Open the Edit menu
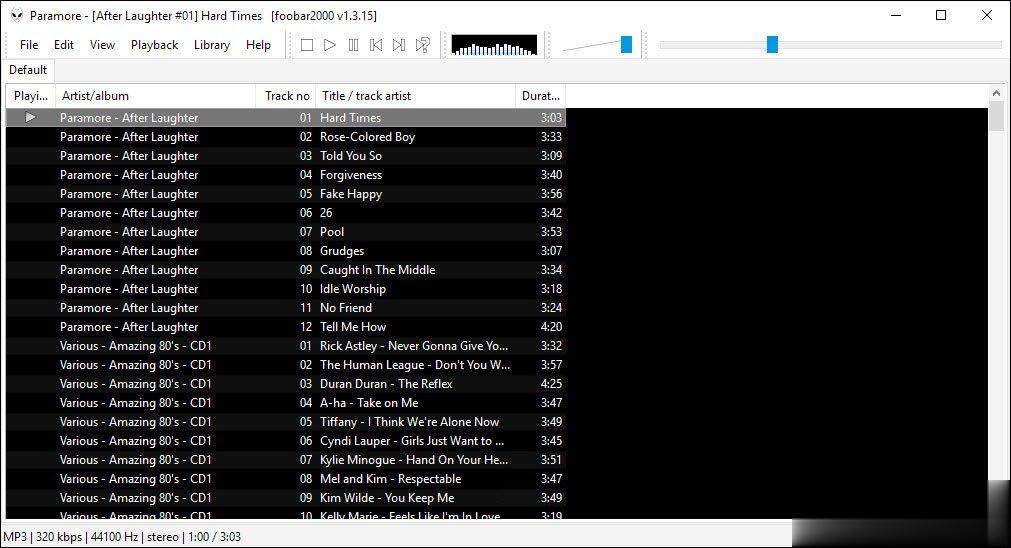Screen dimensions: 1011x548 [64, 45]
